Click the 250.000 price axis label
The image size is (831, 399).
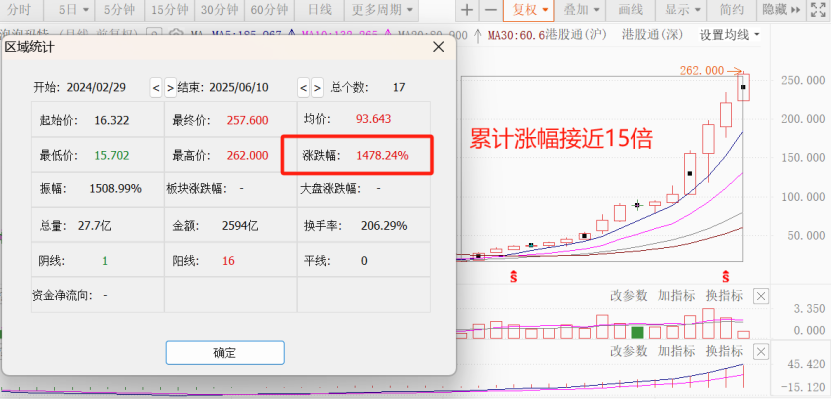point(803,81)
